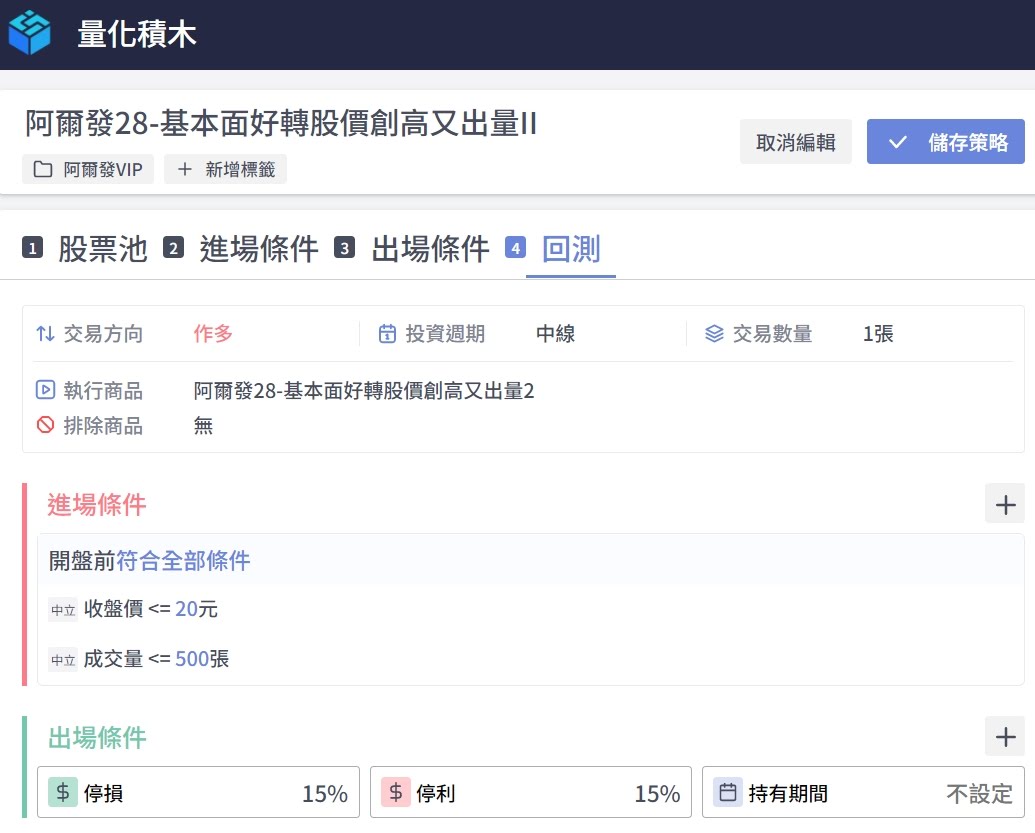Click the holding period calendar icon
The height and width of the screenshot is (833, 1035).
pos(728,793)
